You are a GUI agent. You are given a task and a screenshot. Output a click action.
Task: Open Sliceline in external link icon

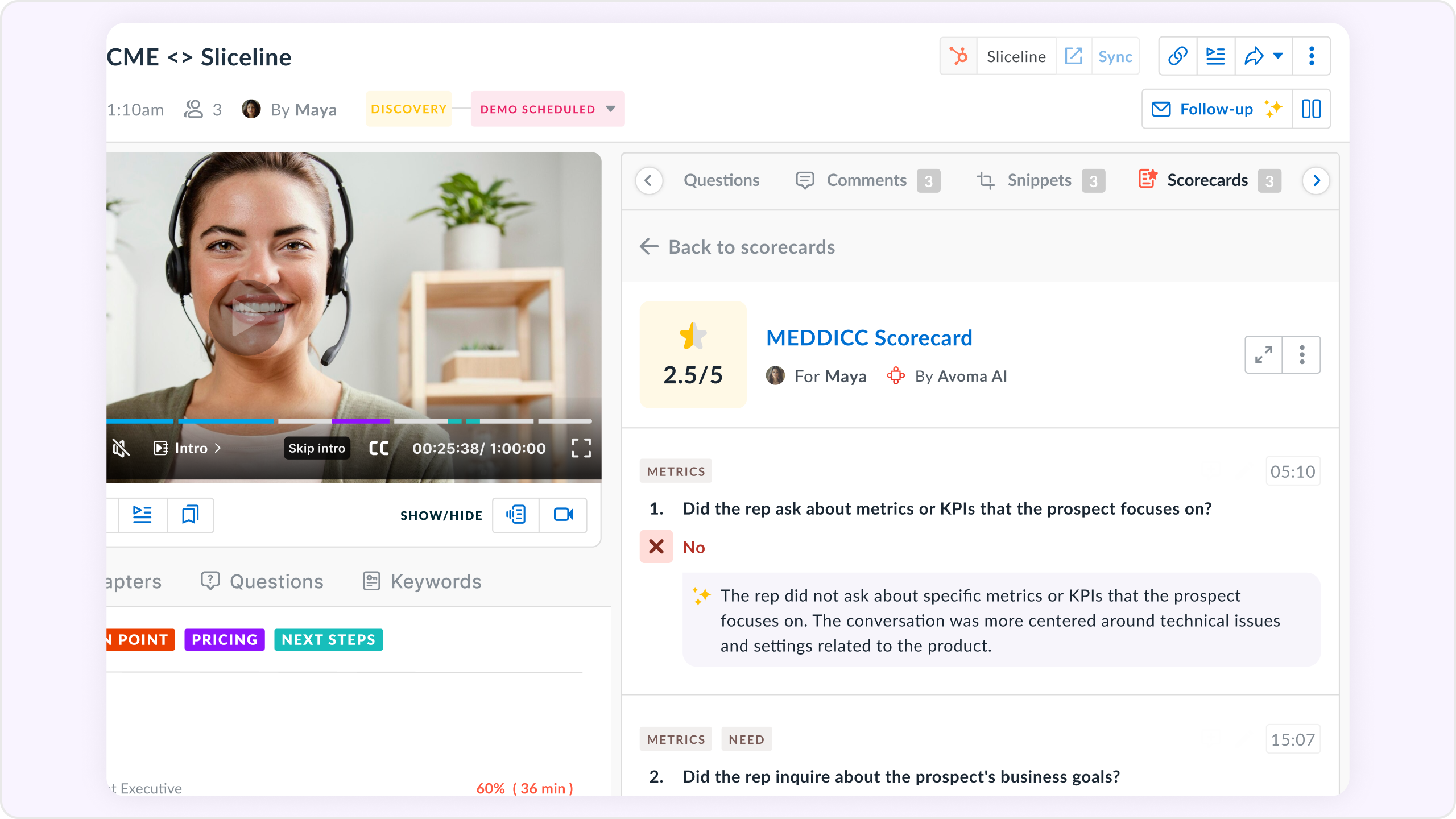click(x=1073, y=56)
